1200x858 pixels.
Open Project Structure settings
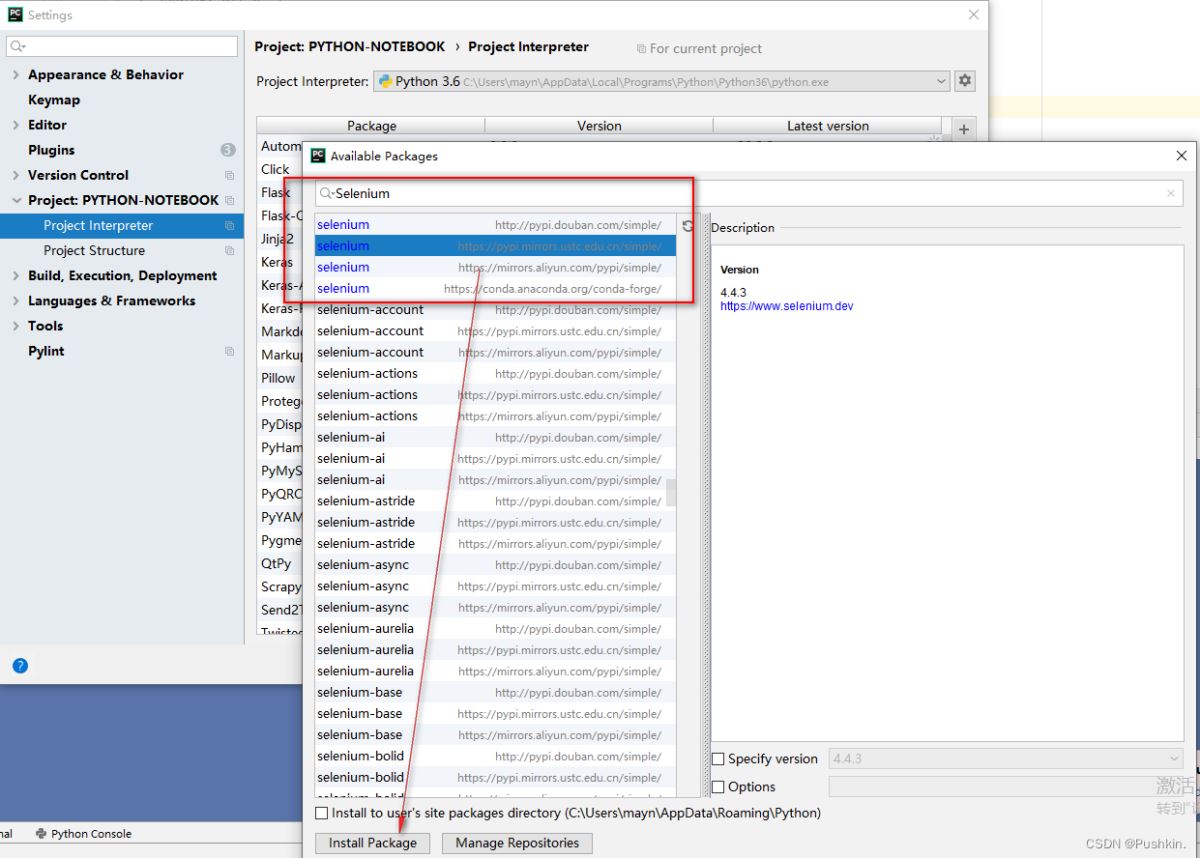[x=94, y=251]
